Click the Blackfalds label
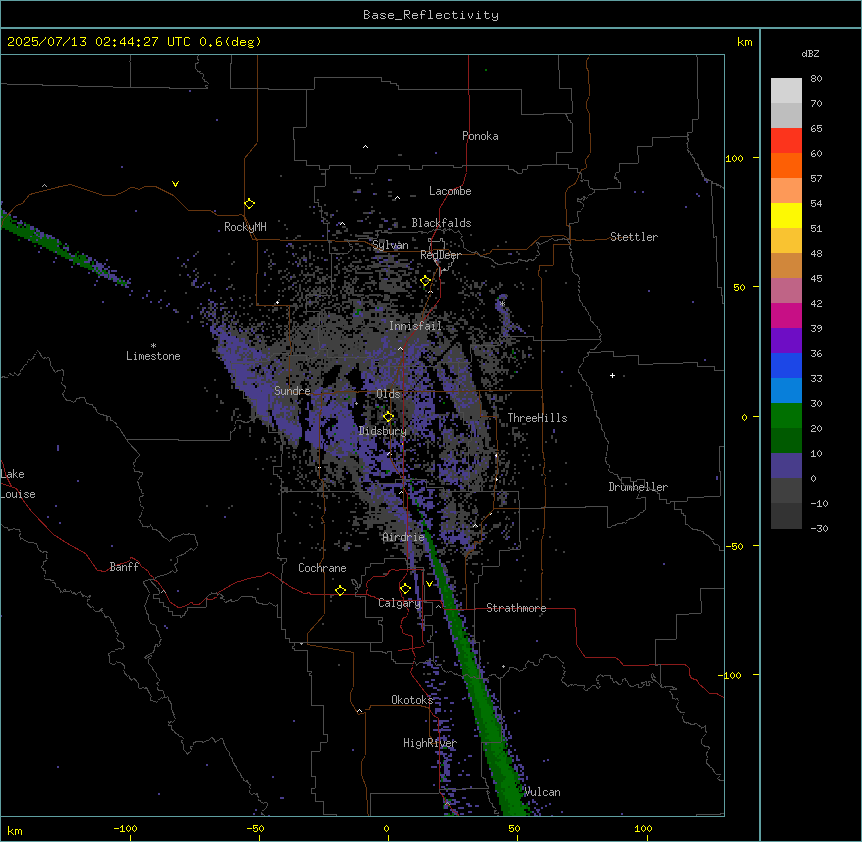This screenshot has width=862, height=842. [441, 223]
